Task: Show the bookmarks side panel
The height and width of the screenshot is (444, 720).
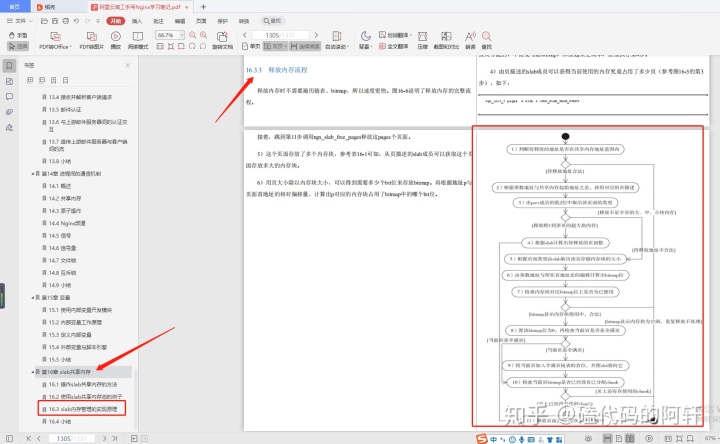Action: pyautogui.click(x=9, y=66)
